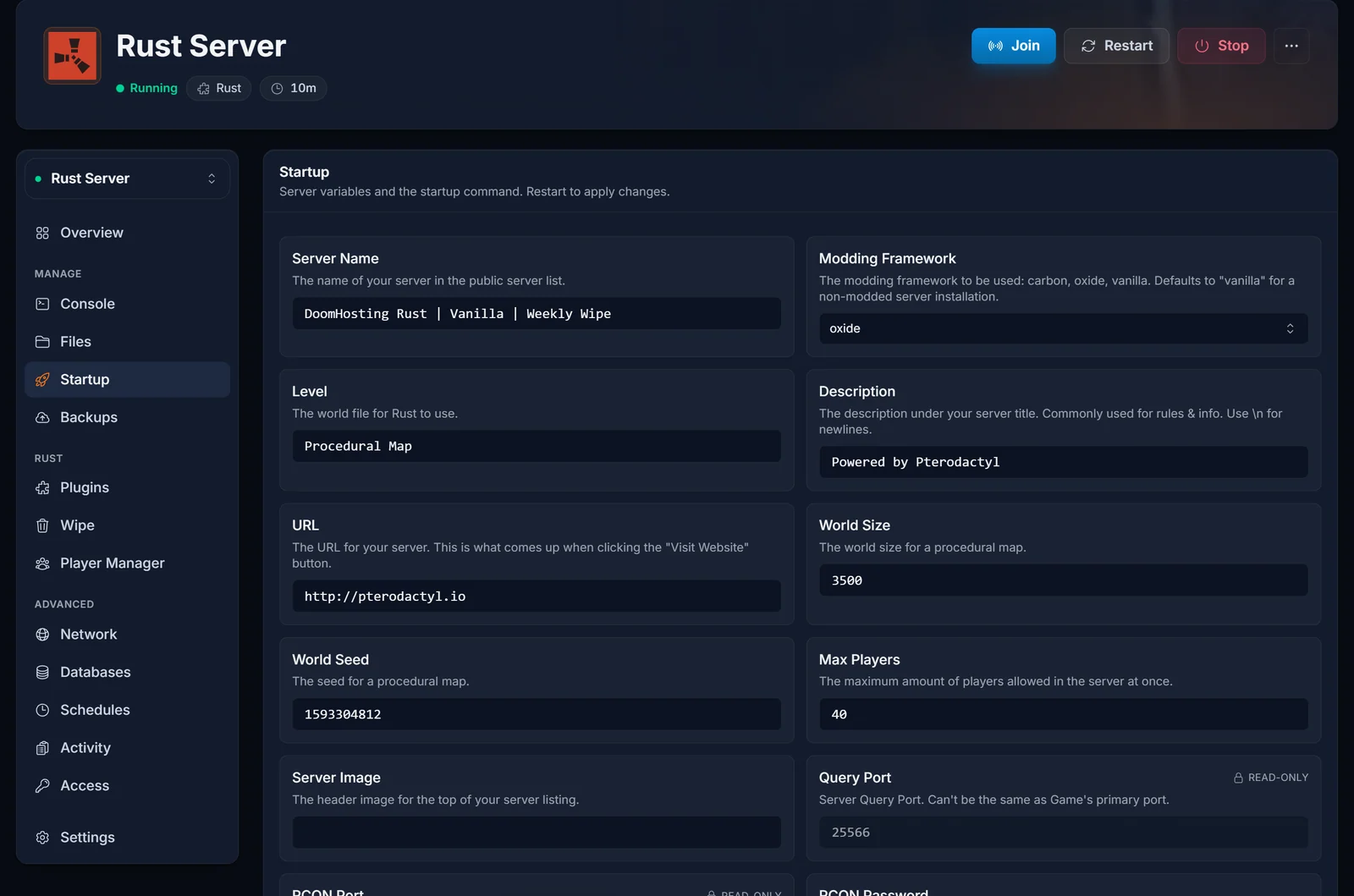Viewport: 1354px width, 896px height.
Task: Open the Backups page
Action: 127,417
